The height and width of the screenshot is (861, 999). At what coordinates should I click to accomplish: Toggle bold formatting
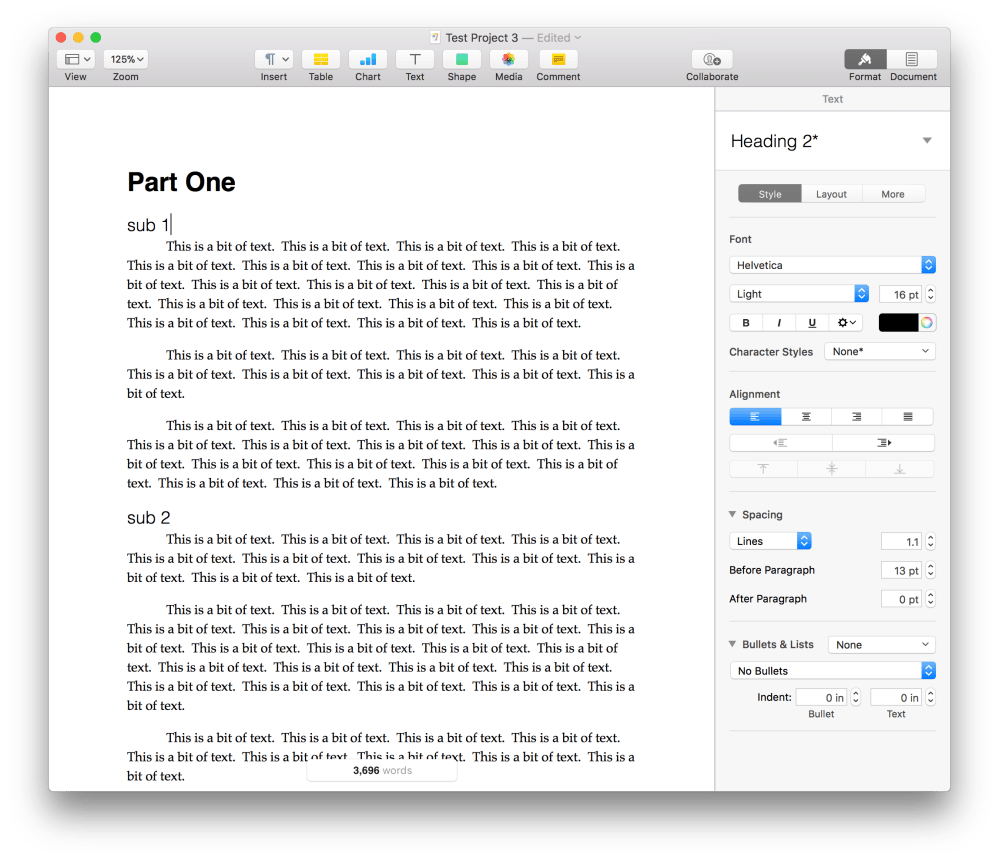[x=744, y=322]
